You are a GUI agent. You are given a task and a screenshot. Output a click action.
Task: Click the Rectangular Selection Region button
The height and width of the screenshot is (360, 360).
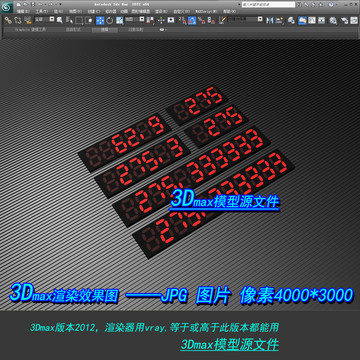tap(79, 20)
